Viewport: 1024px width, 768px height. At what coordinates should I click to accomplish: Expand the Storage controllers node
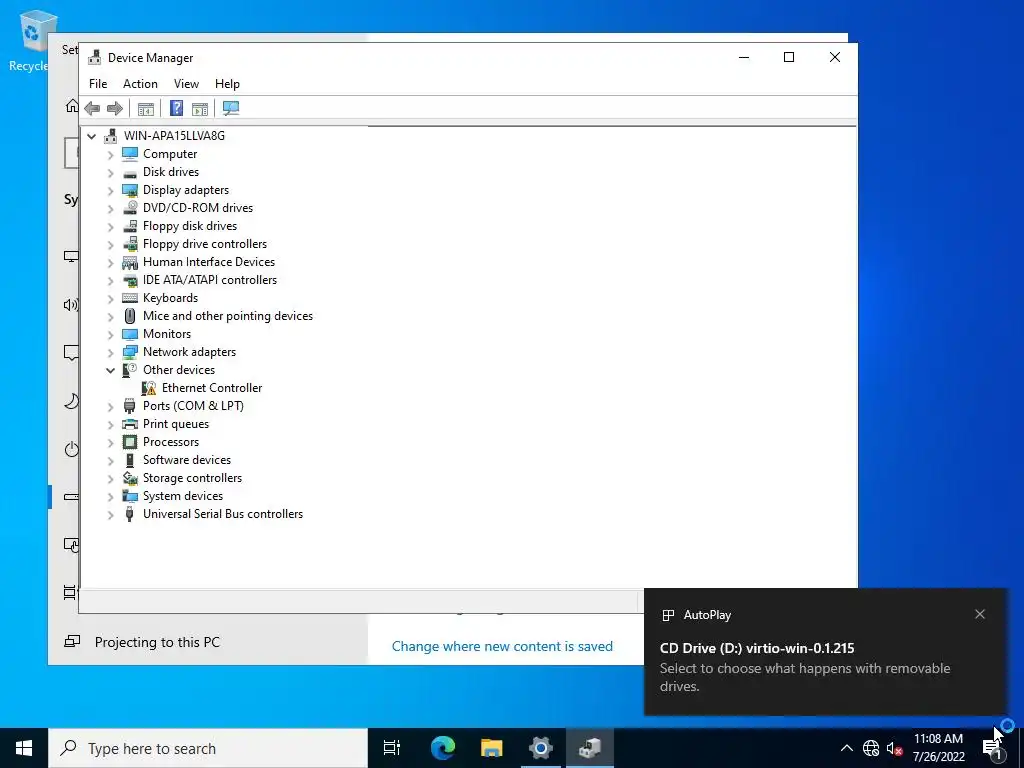pos(110,479)
